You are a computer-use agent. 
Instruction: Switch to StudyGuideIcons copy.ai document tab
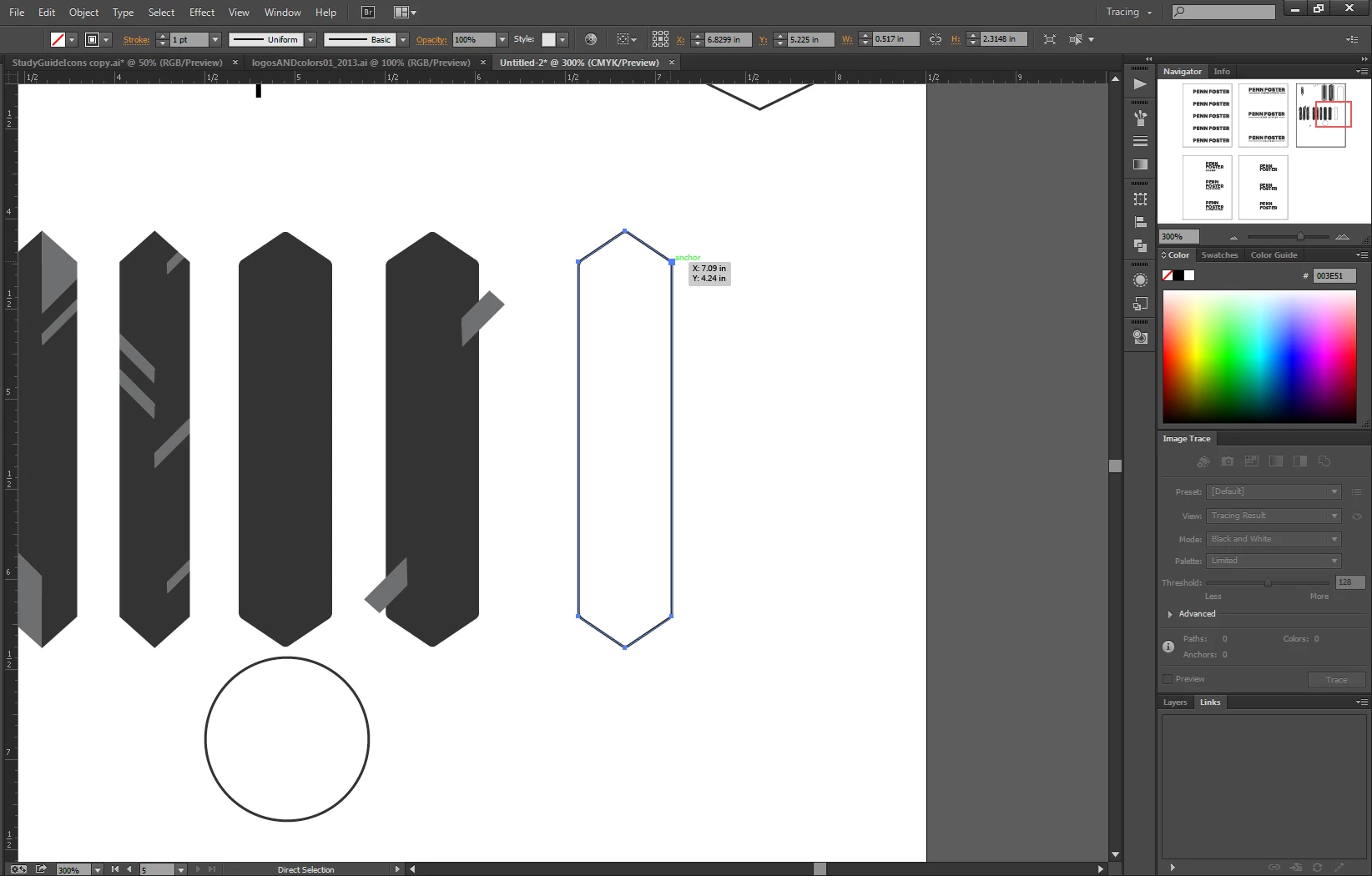[118, 63]
